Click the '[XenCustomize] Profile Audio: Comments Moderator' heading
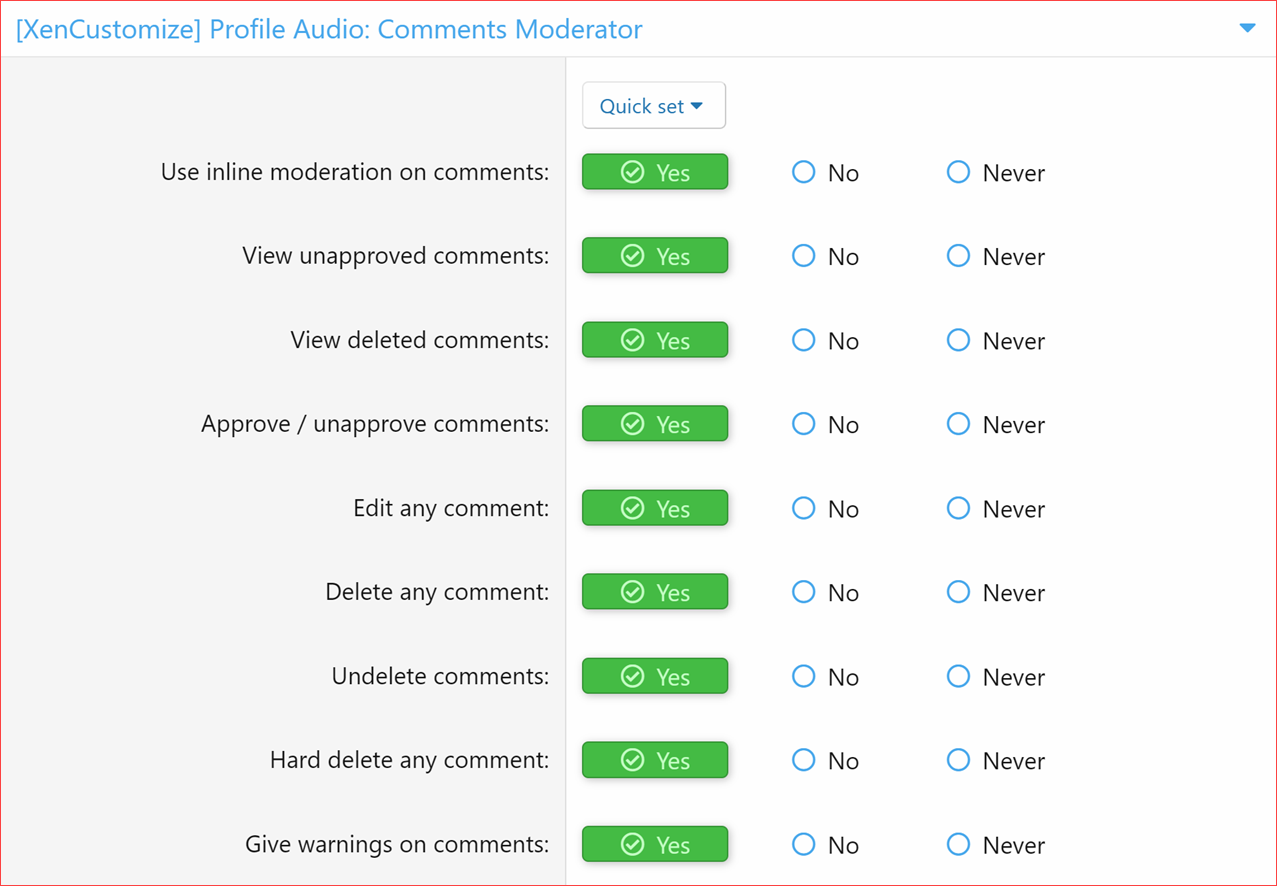Viewport: 1277px width, 886px height. click(327, 29)
